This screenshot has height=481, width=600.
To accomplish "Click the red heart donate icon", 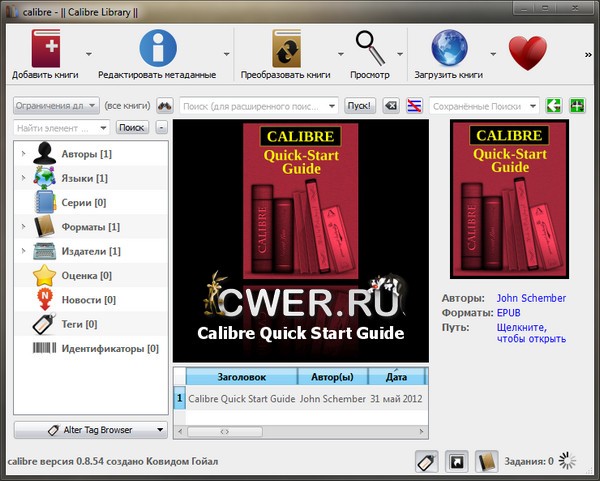I will click(527, 52).
